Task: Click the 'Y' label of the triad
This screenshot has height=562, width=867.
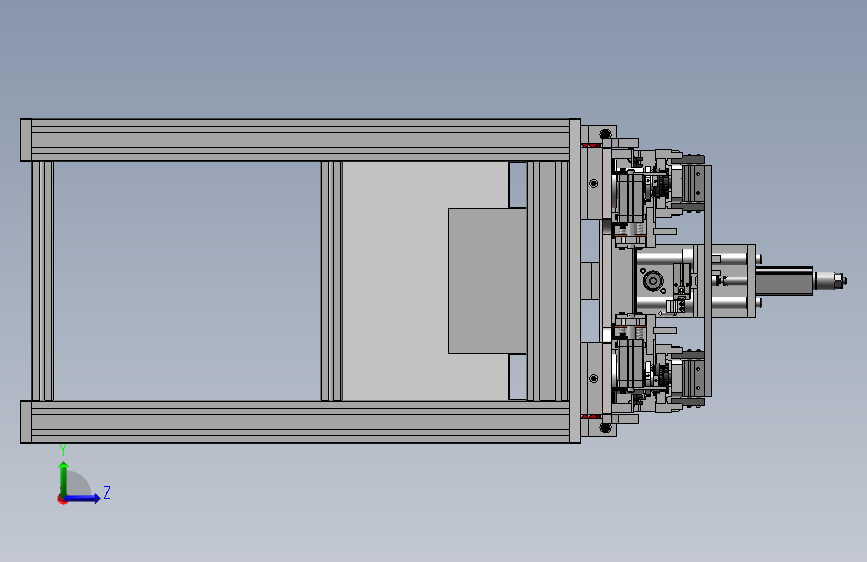Action: click(63, 450)
